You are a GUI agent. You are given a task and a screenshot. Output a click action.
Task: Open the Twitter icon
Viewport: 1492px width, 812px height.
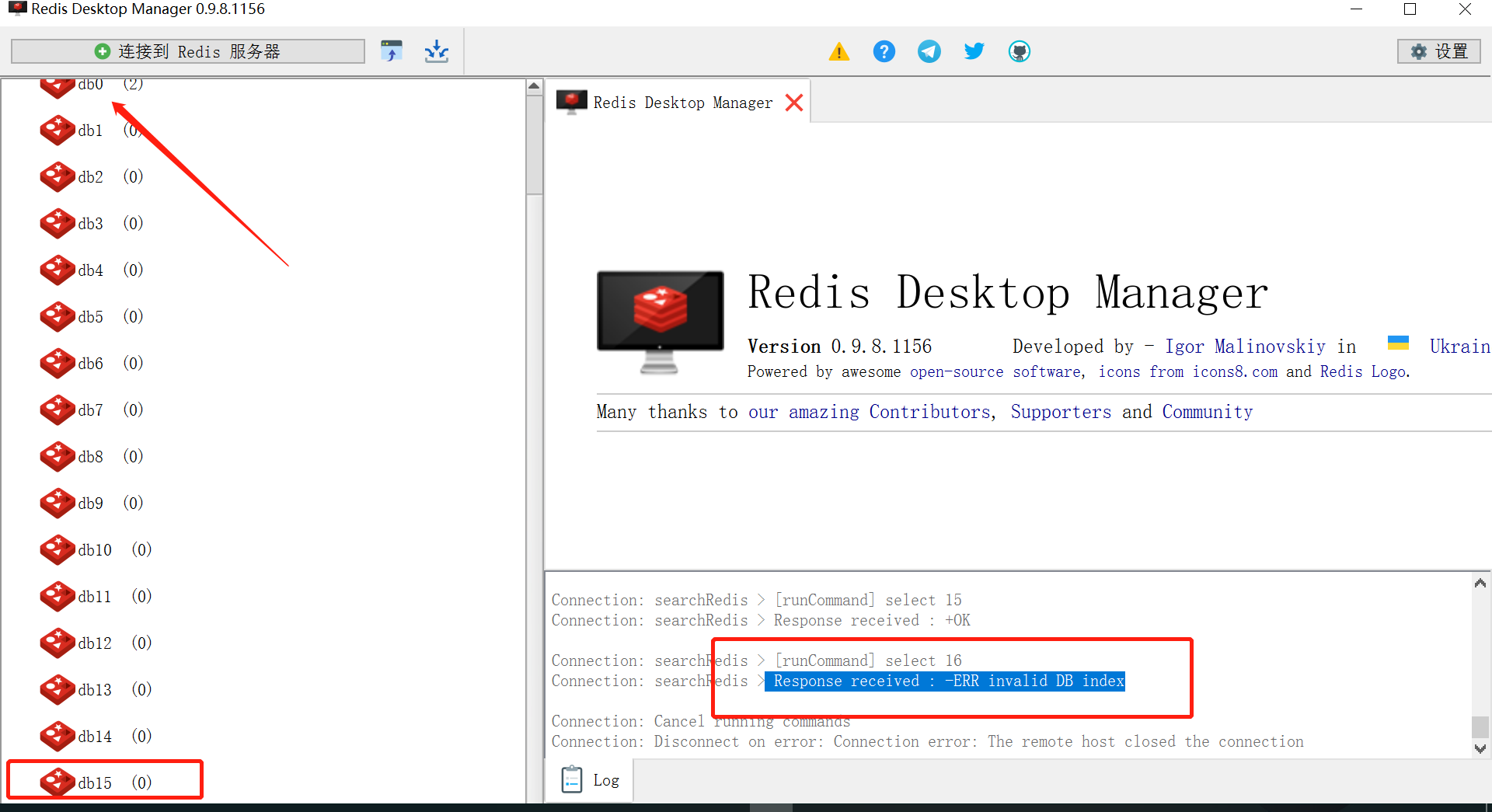click(x=974, y=51)
